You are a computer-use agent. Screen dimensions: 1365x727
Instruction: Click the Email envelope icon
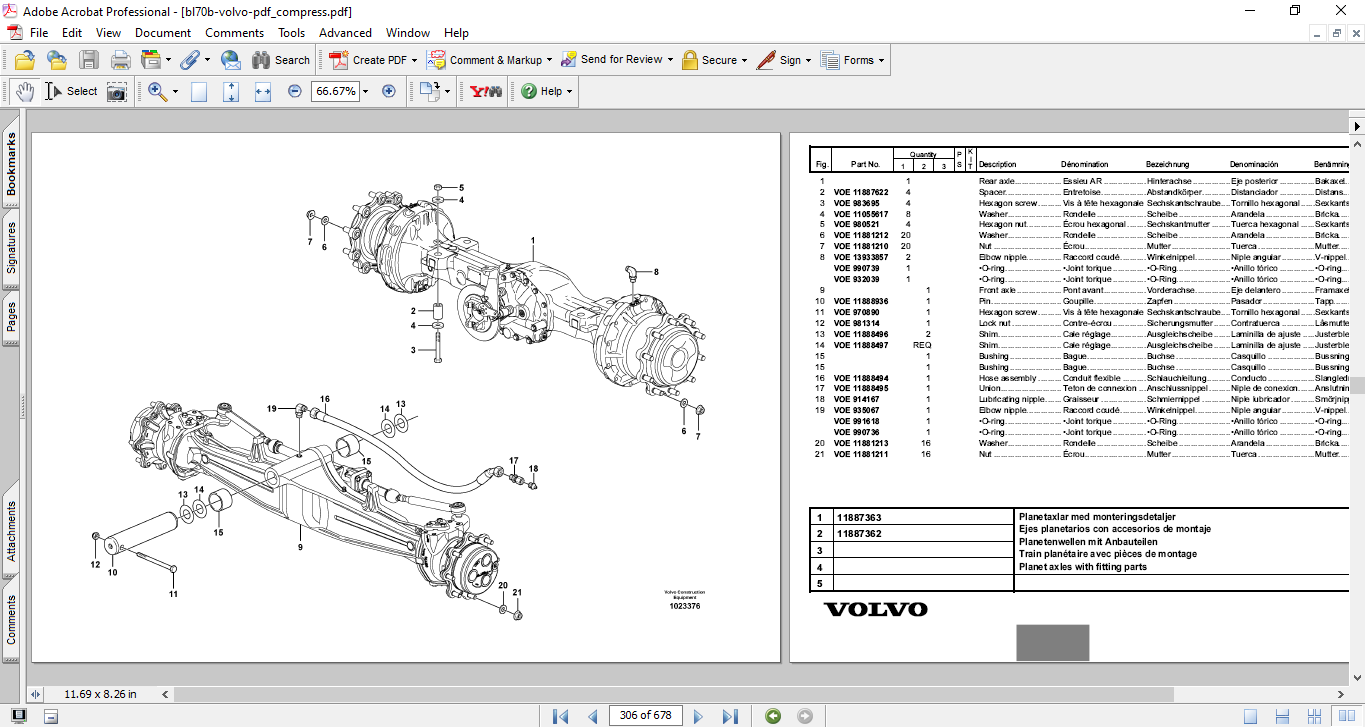pos(230,60)
